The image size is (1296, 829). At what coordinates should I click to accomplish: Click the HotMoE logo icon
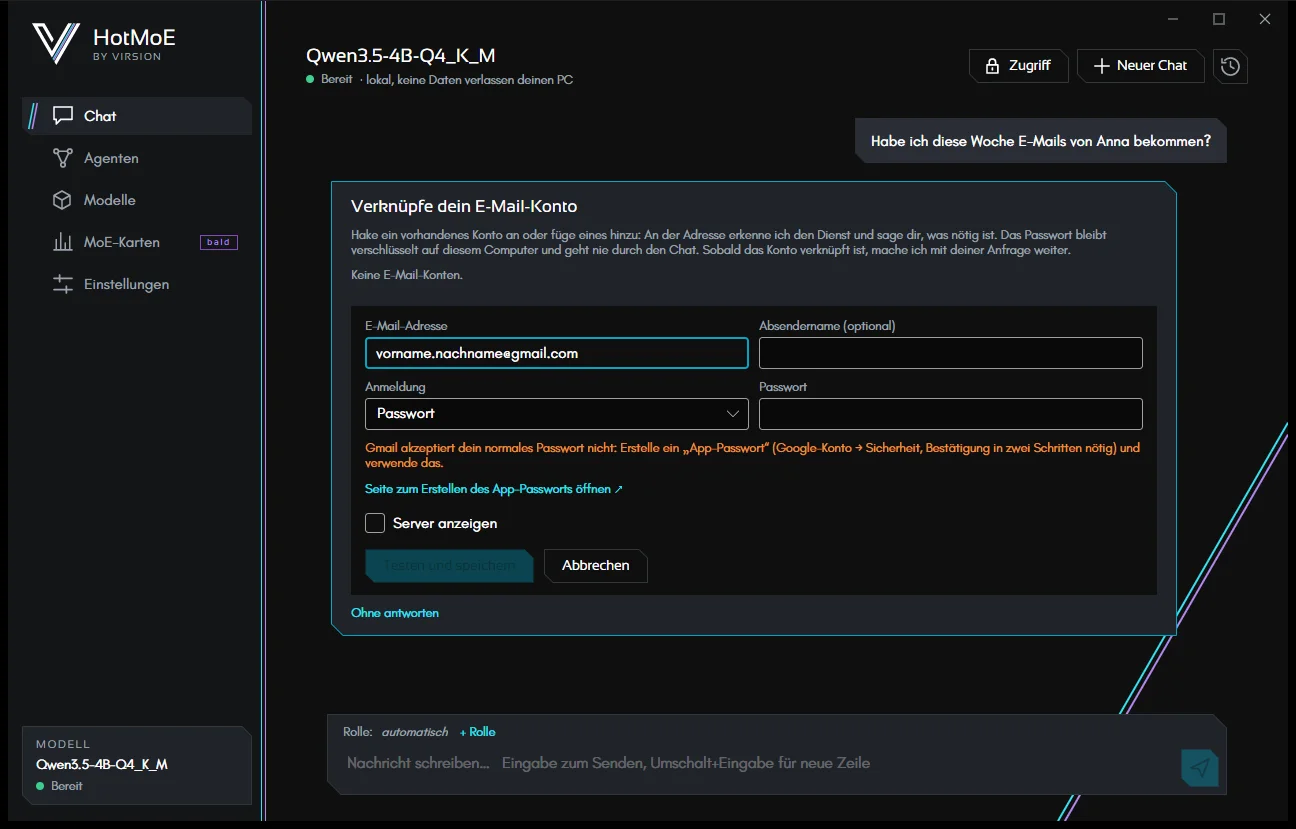pos(56,44)
